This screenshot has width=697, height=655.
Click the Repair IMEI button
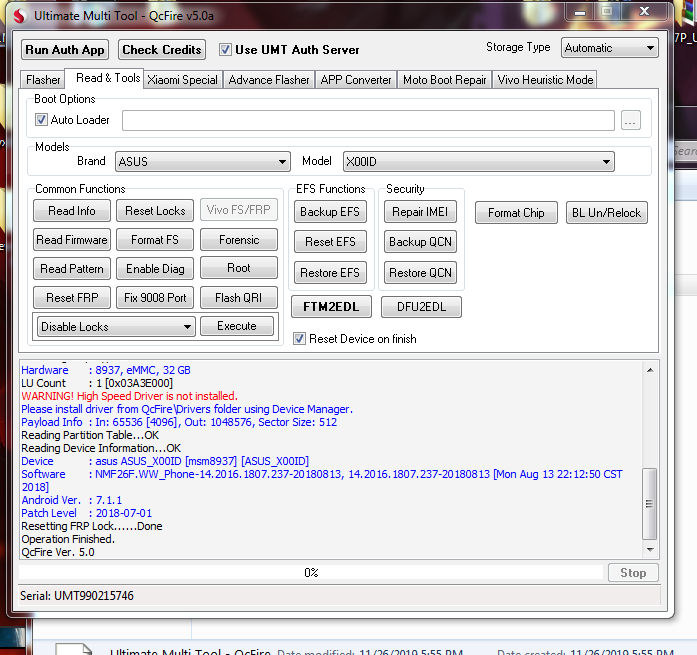coord(420,212)
